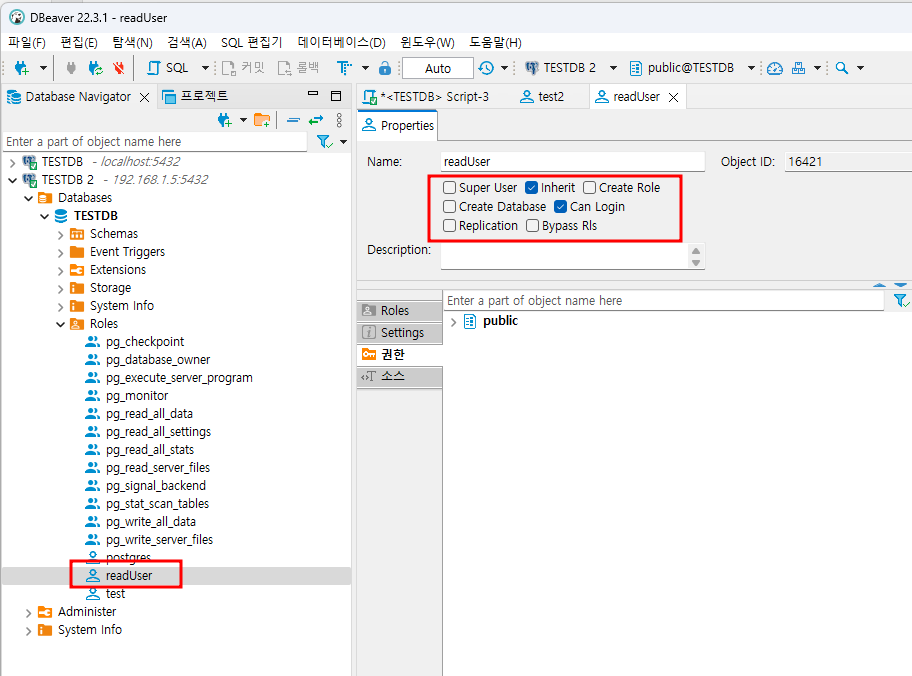
Task: Click the navigator new folder icon
Action: [x=262, y=120]
